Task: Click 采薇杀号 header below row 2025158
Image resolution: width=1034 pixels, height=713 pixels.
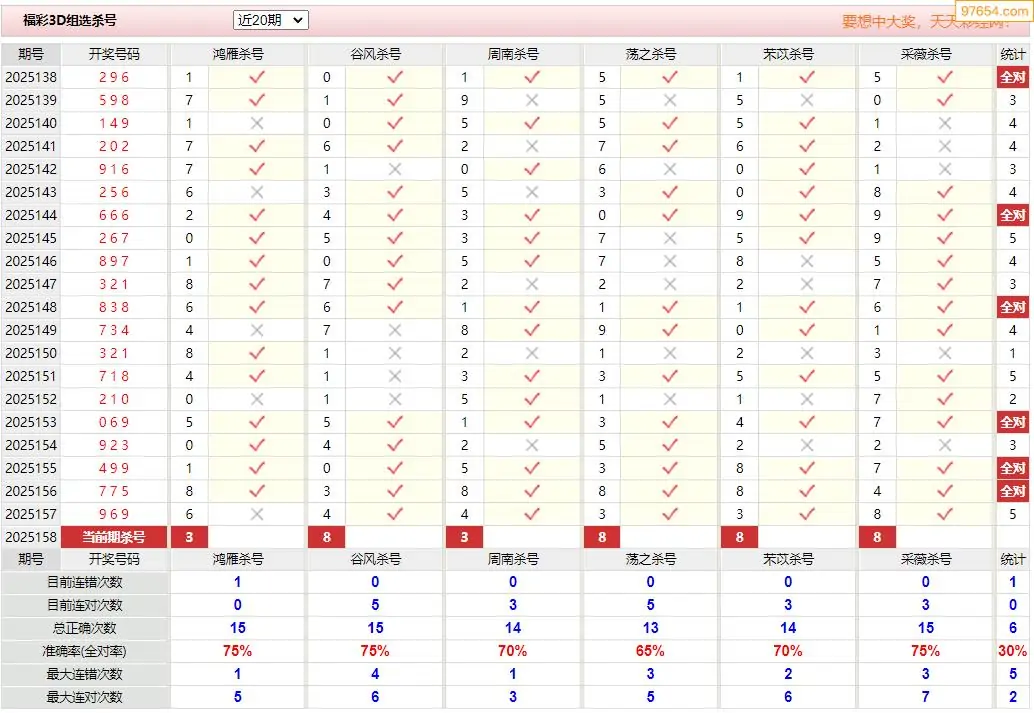Action: (926, 559)
